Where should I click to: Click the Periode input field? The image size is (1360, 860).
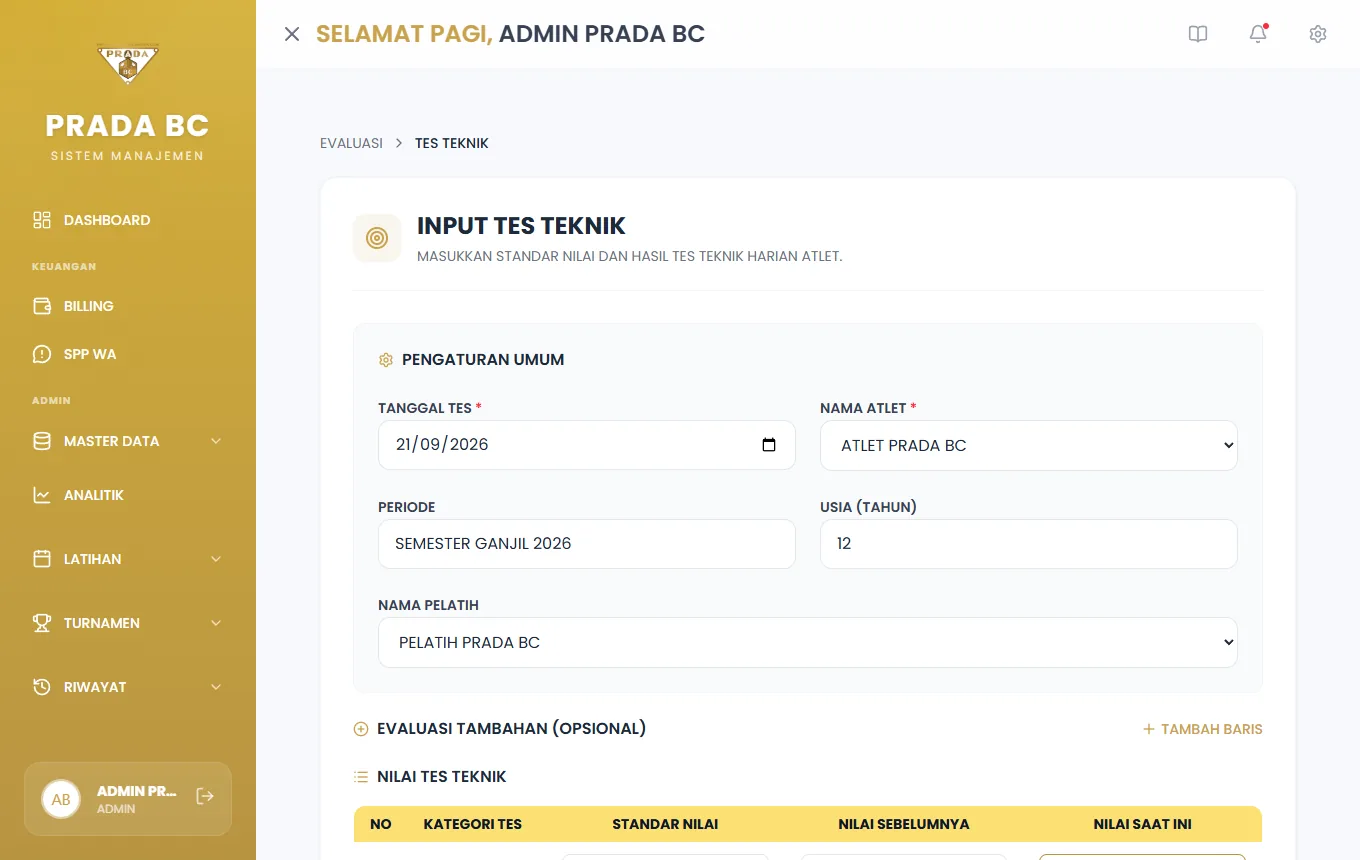click(587, 544)
